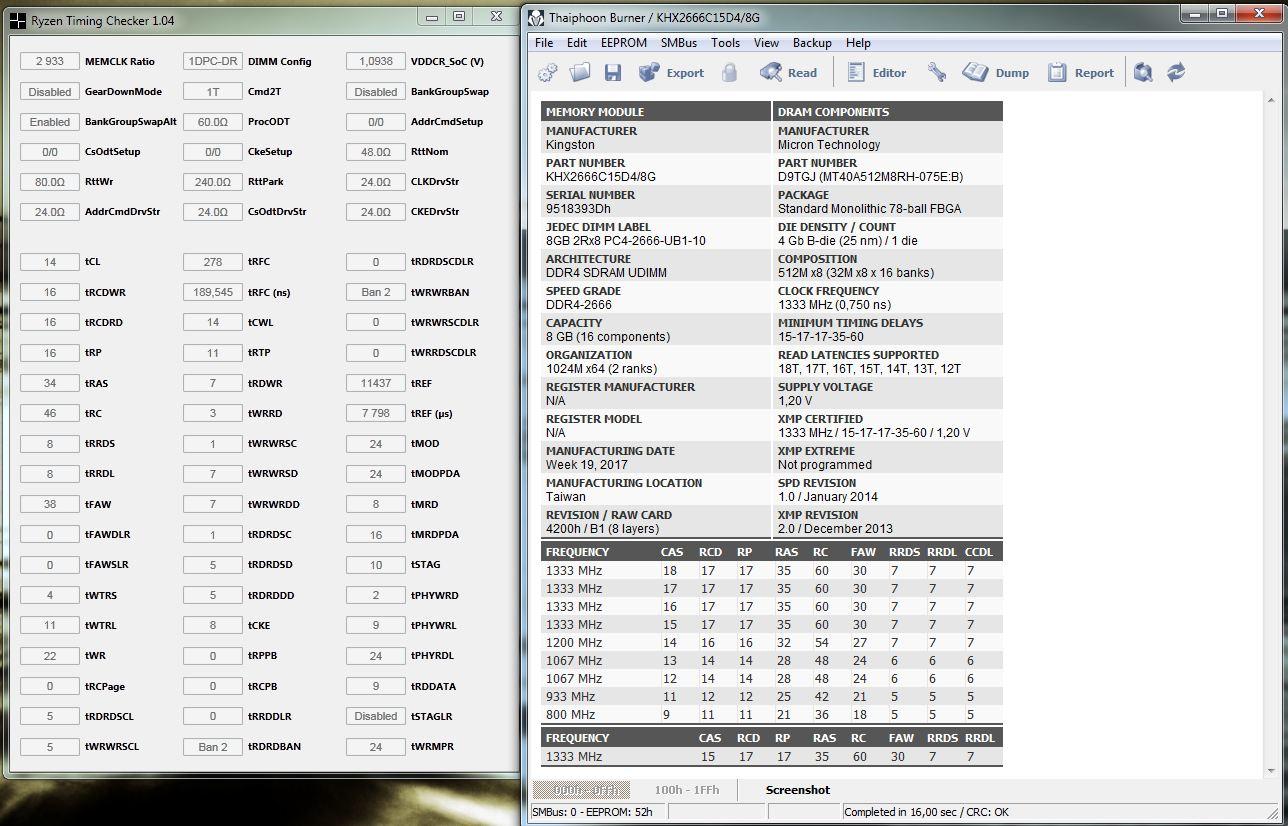Click the XMP certified 1333 MHz timing text
The width and height of the screenshot is (1288, 826).
coord(873,433)
